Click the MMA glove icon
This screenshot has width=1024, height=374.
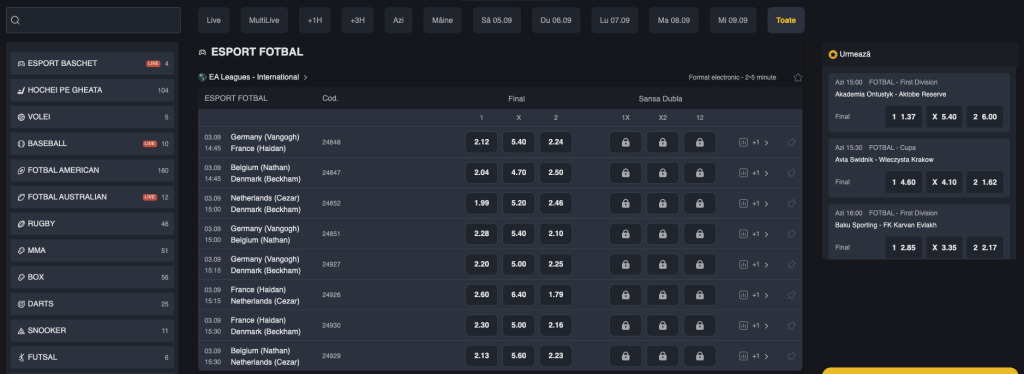click(22, 251)
